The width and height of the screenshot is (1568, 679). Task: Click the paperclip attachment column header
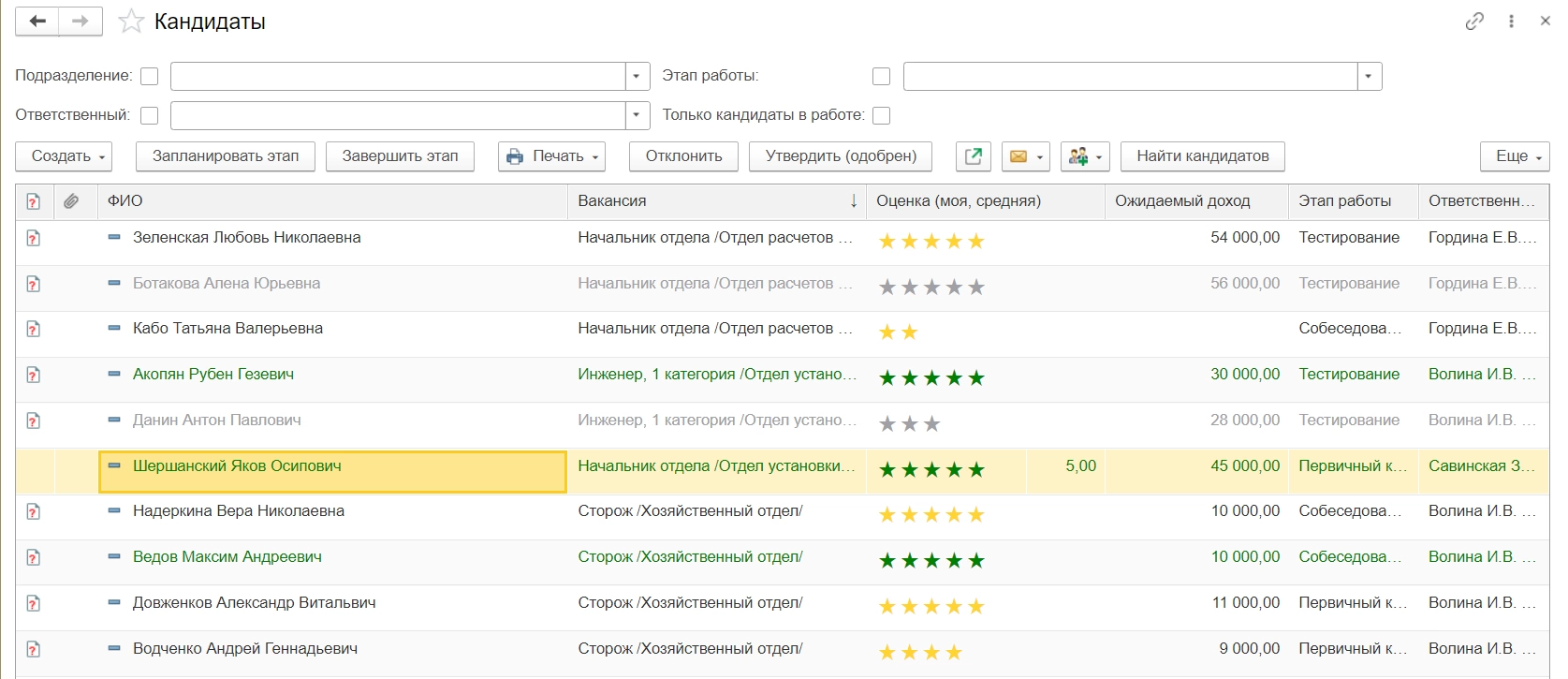[71, 201]
